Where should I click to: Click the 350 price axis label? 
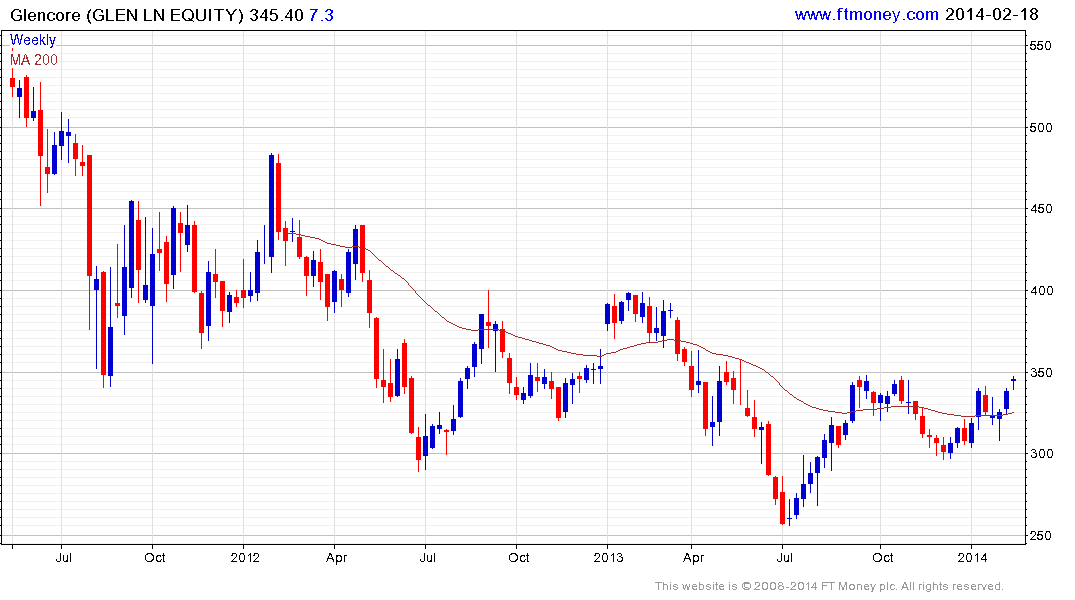pyautogui.click(x=1040, y=372)
